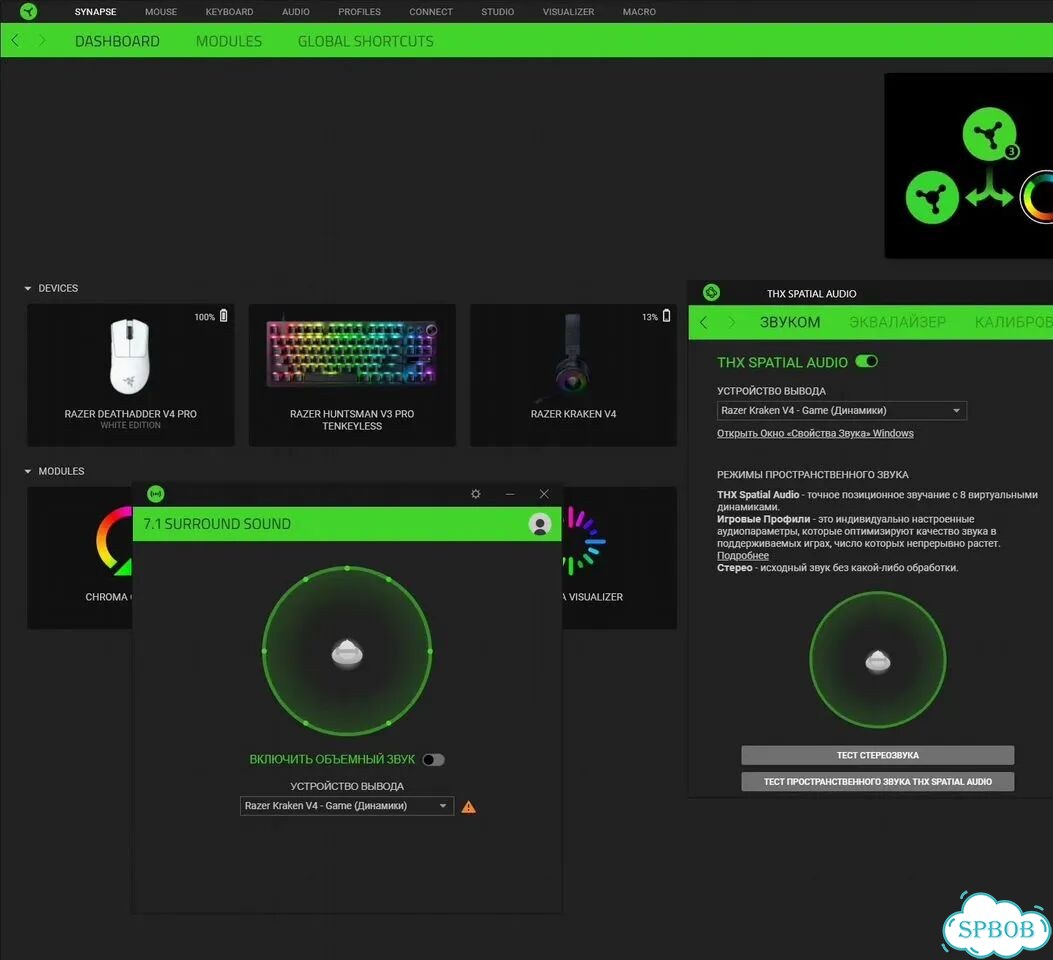The width and height of the screenshot is (1053, 960).
Task: Close the 7.1 Surround Sound window
Action: tap(544, 494)
